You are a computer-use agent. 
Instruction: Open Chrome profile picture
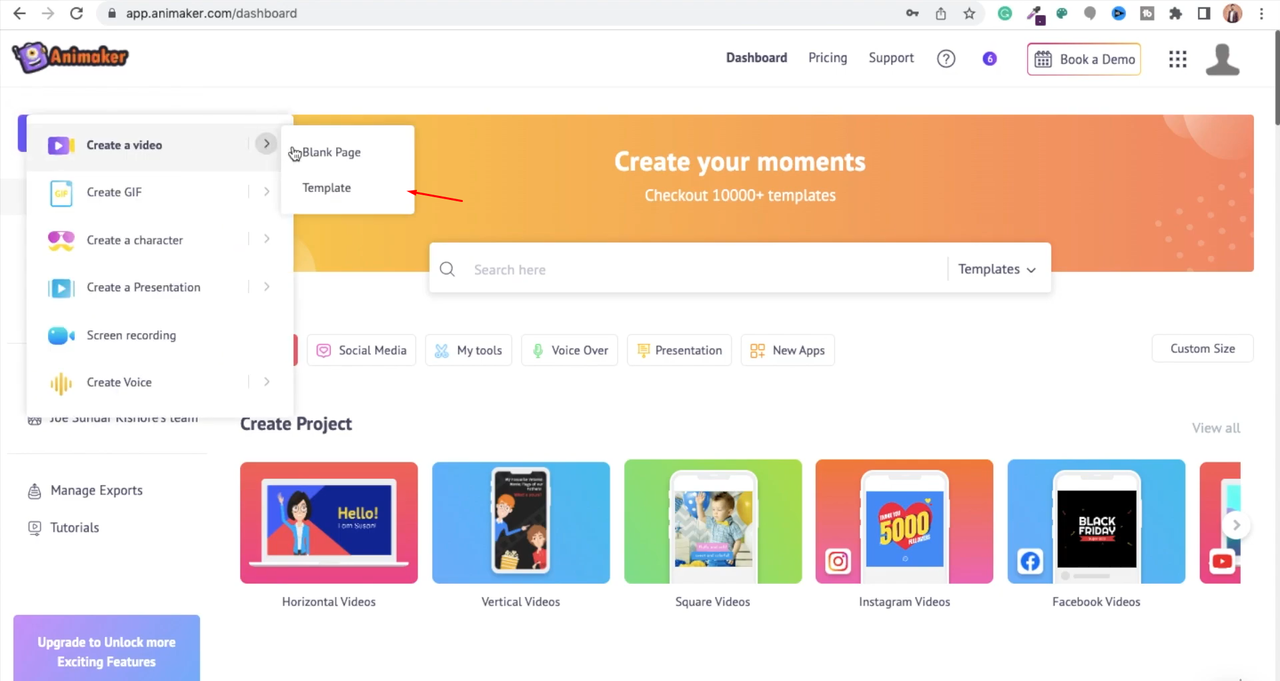(1233, 13)
